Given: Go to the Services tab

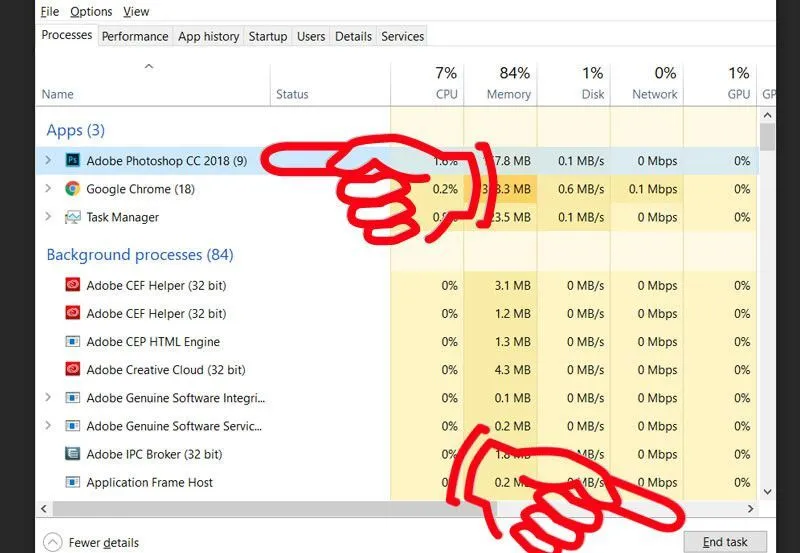Looking at the screenshot, I should coord(403,36).
